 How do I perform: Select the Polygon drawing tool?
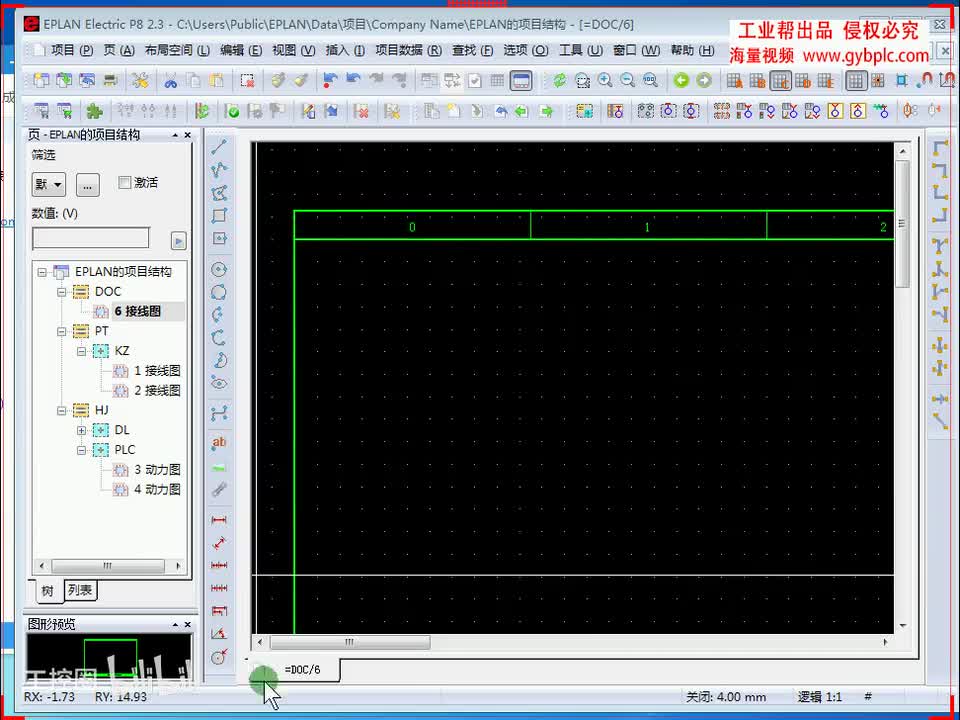click(x=219, y=193)
